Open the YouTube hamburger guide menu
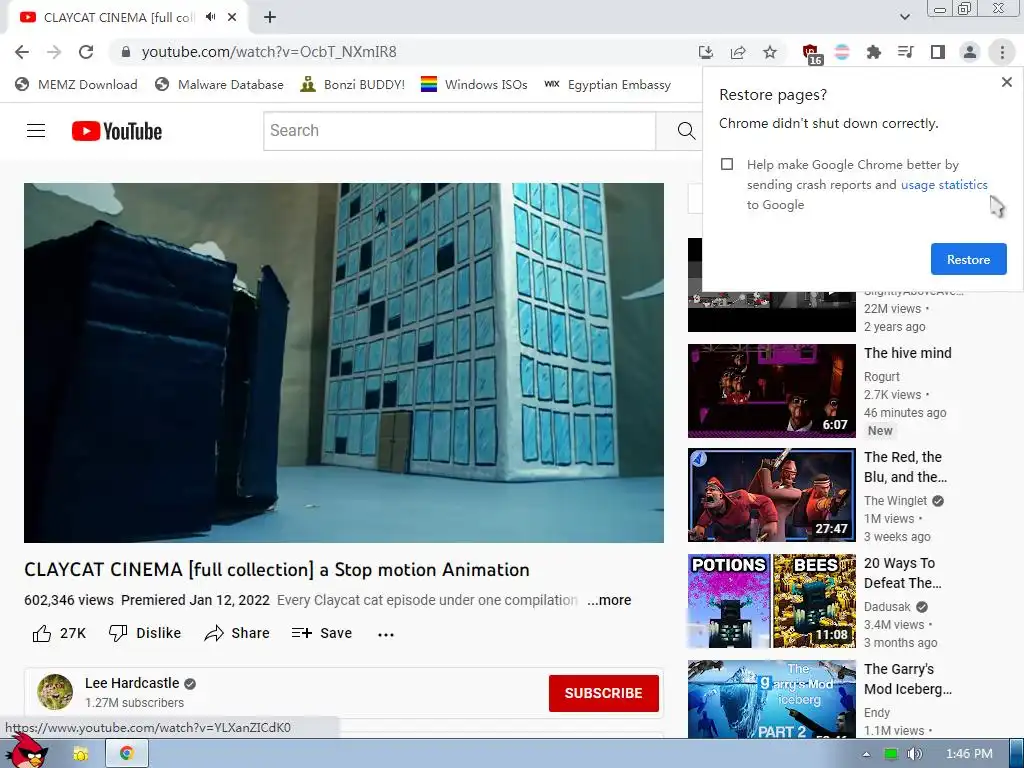1024x768 pixels. (x=36, y=131)
